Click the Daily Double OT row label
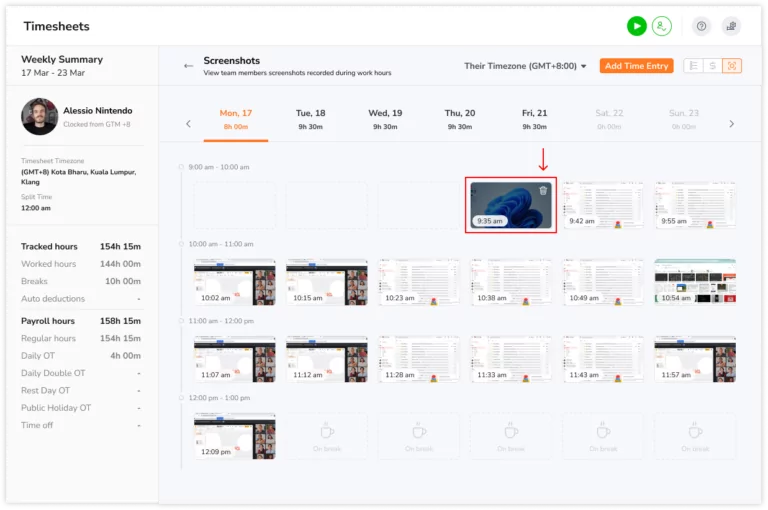Screen dimensions: 768x510 [53, 373]
